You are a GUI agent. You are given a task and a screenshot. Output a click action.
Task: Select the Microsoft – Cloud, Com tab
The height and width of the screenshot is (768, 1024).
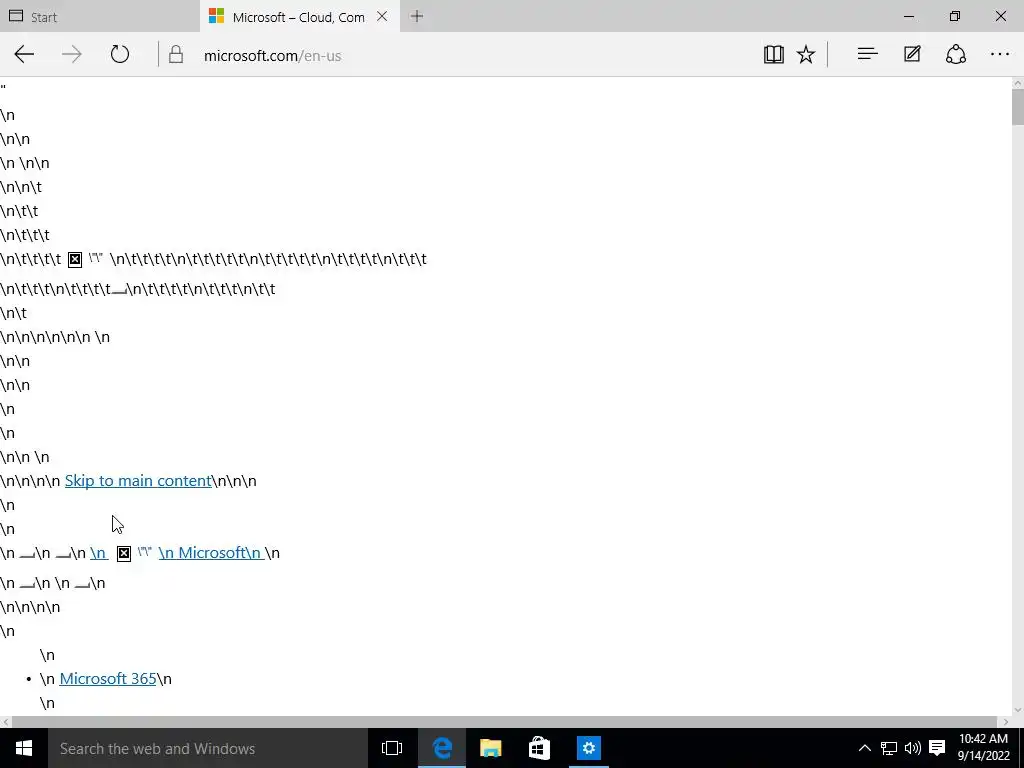(300, 16)
